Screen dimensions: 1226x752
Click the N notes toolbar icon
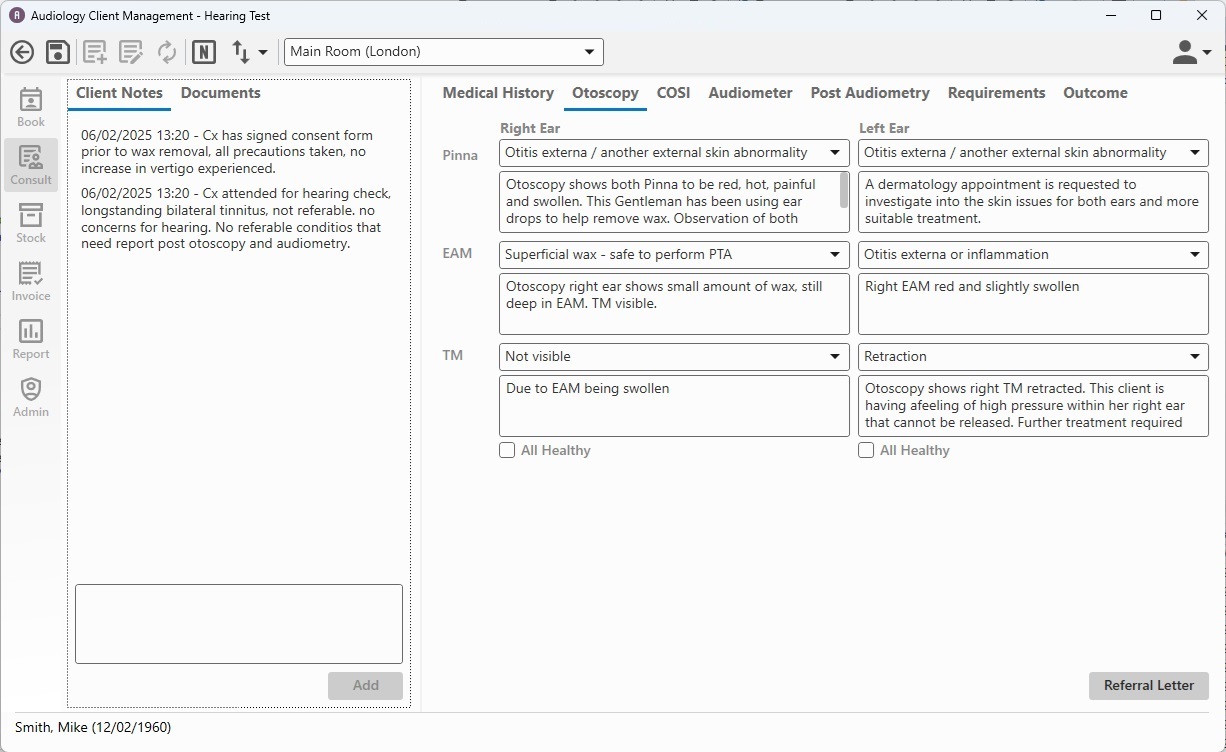click(x=204, y=51)
